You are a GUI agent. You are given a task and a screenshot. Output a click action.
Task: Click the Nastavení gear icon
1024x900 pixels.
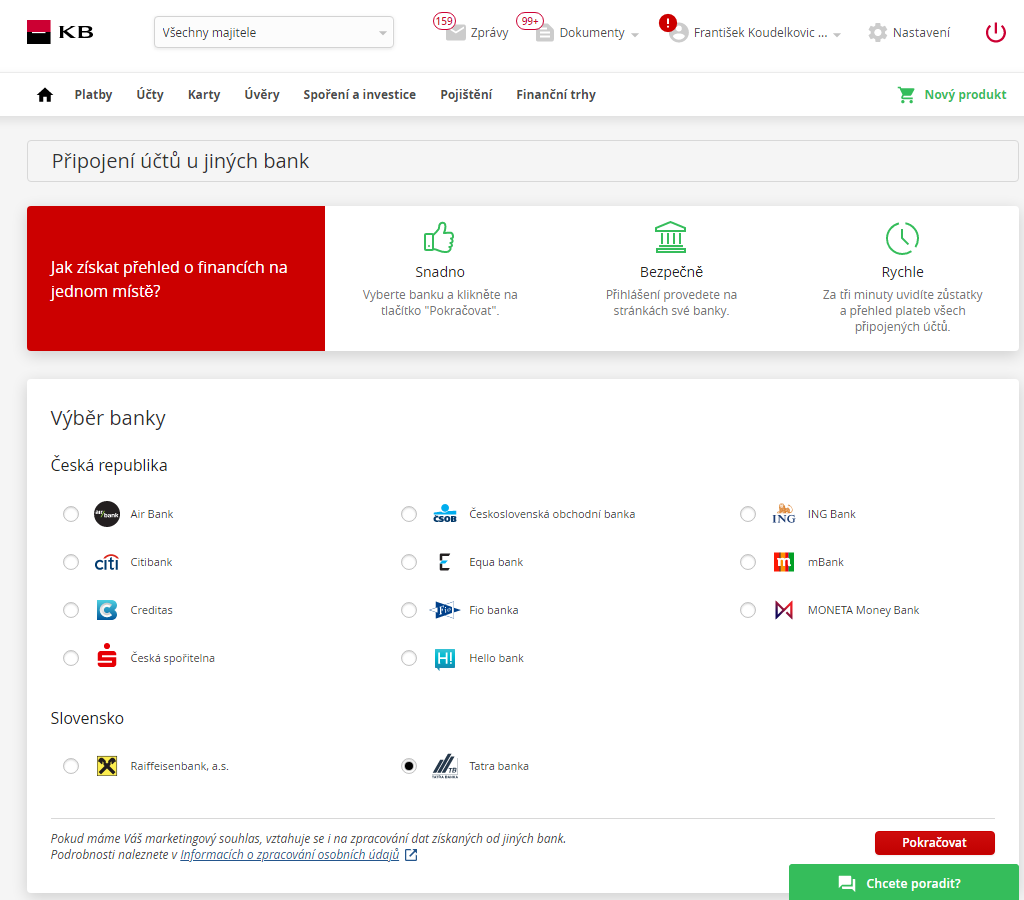(877, 33)
